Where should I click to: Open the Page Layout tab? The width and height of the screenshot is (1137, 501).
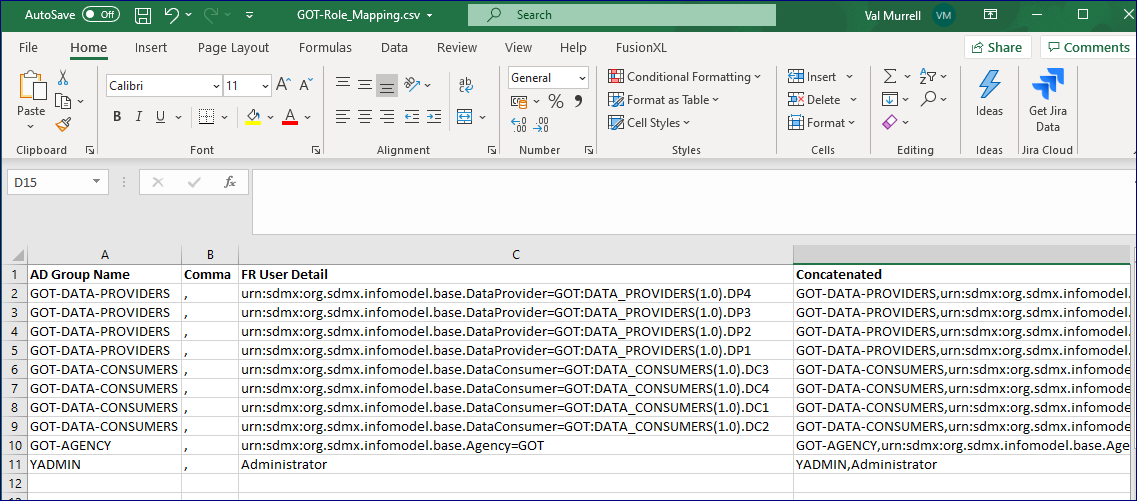coord(233,47)
